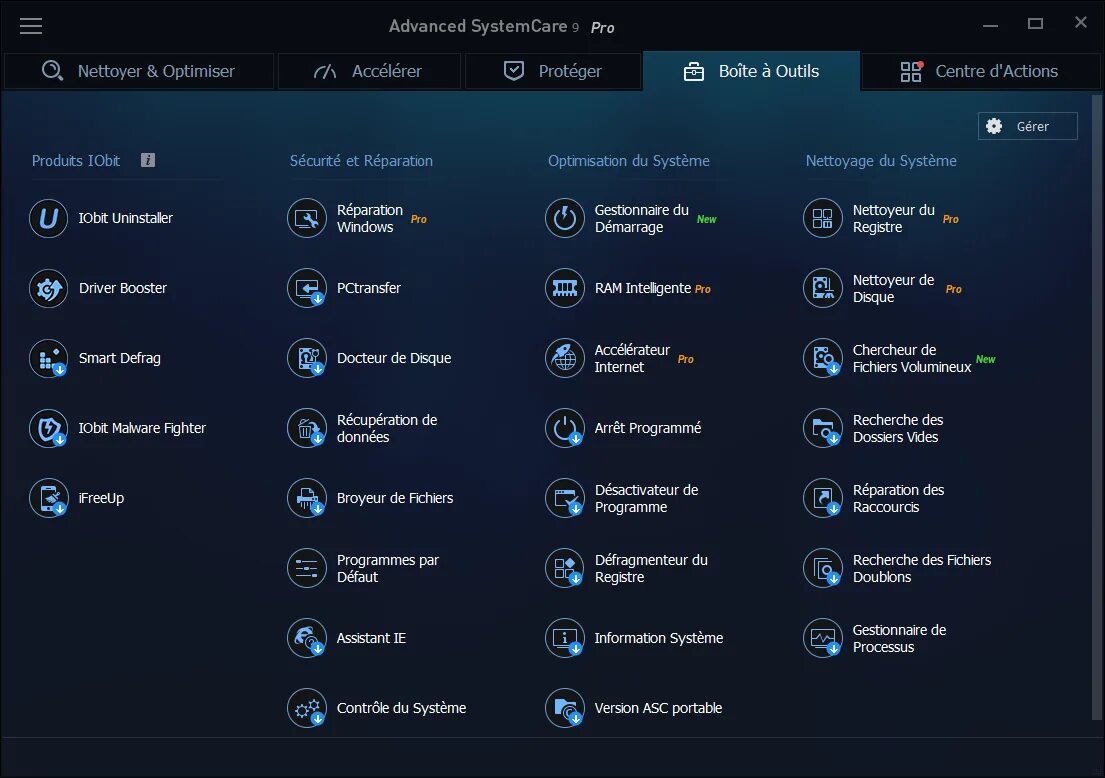Switch to Accélérer tab
The height and width of the screenshot is (778, 1105).
369,71
